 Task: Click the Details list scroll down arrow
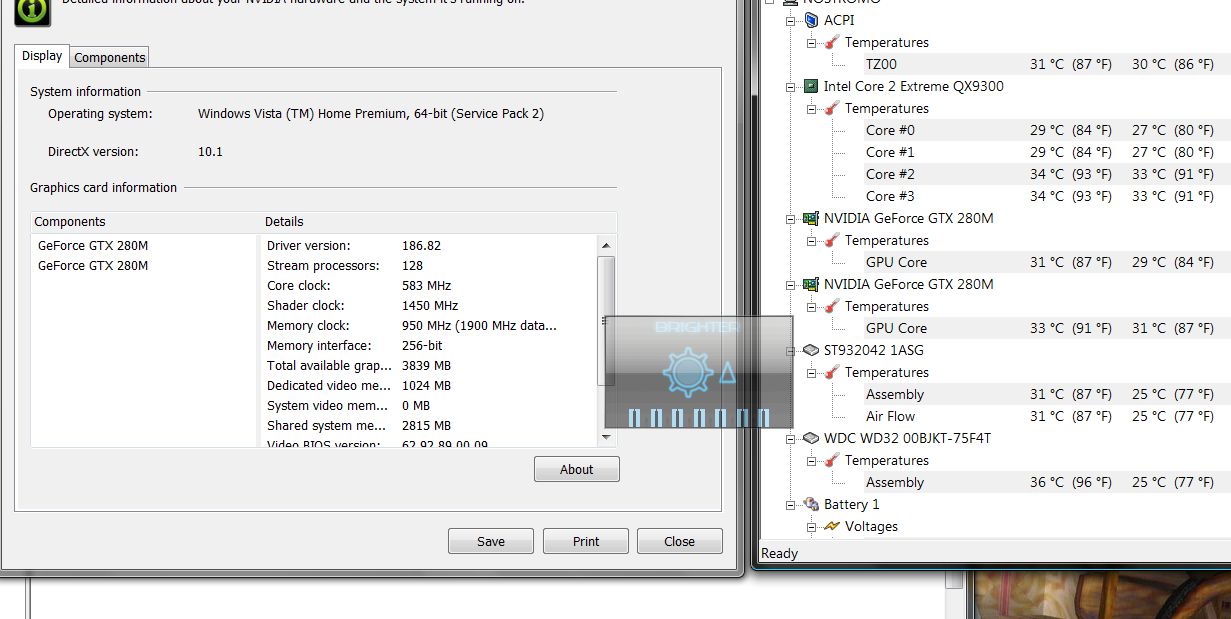(x=606, y=438)
